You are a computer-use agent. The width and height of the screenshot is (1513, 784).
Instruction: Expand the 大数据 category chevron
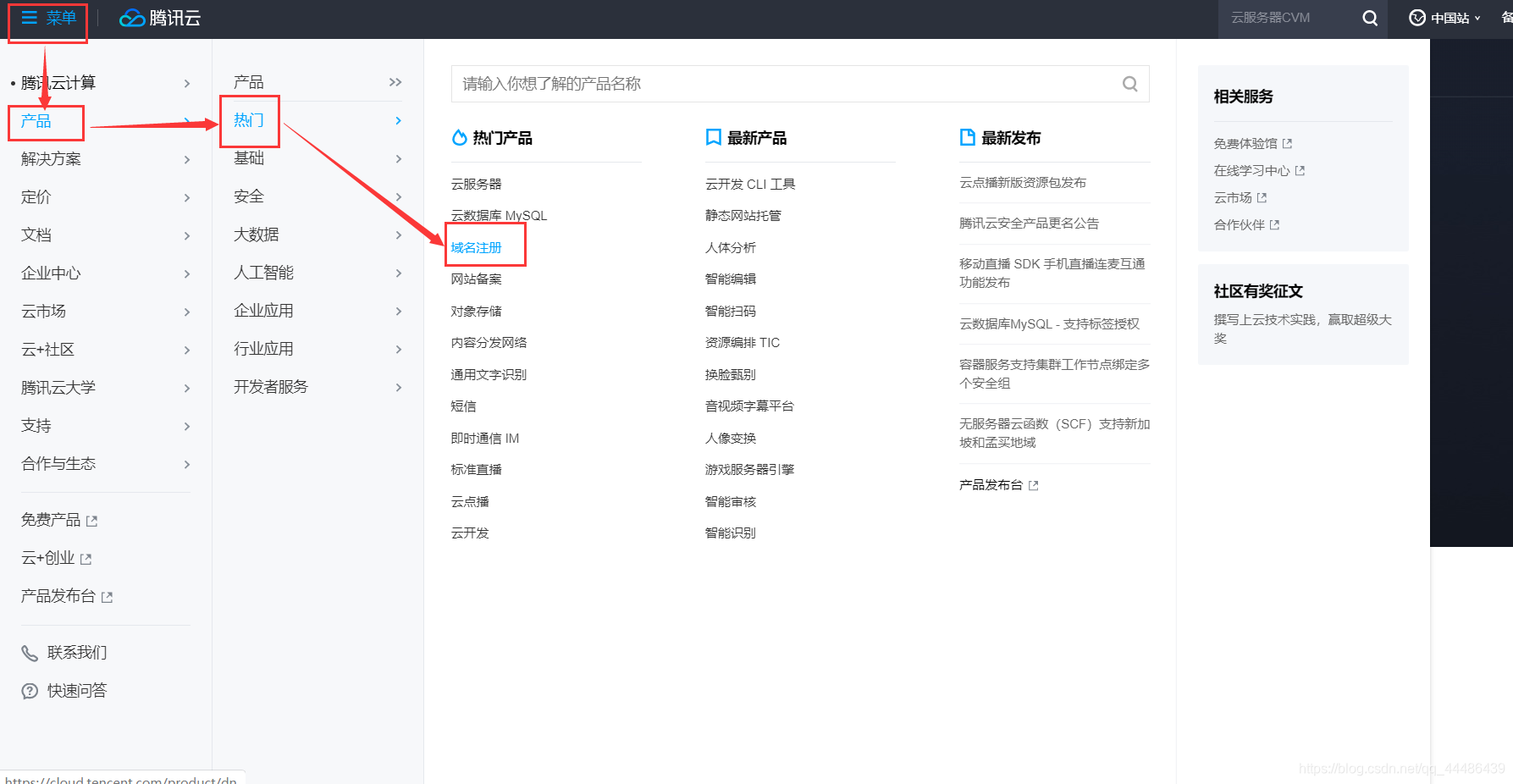[x=399, y=235]
